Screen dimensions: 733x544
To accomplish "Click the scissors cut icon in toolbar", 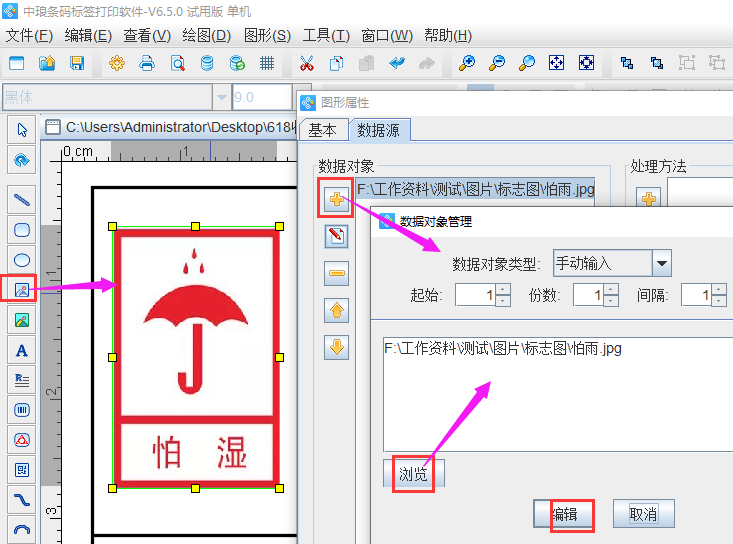I will pyautogui.click(x=306, y=63).
